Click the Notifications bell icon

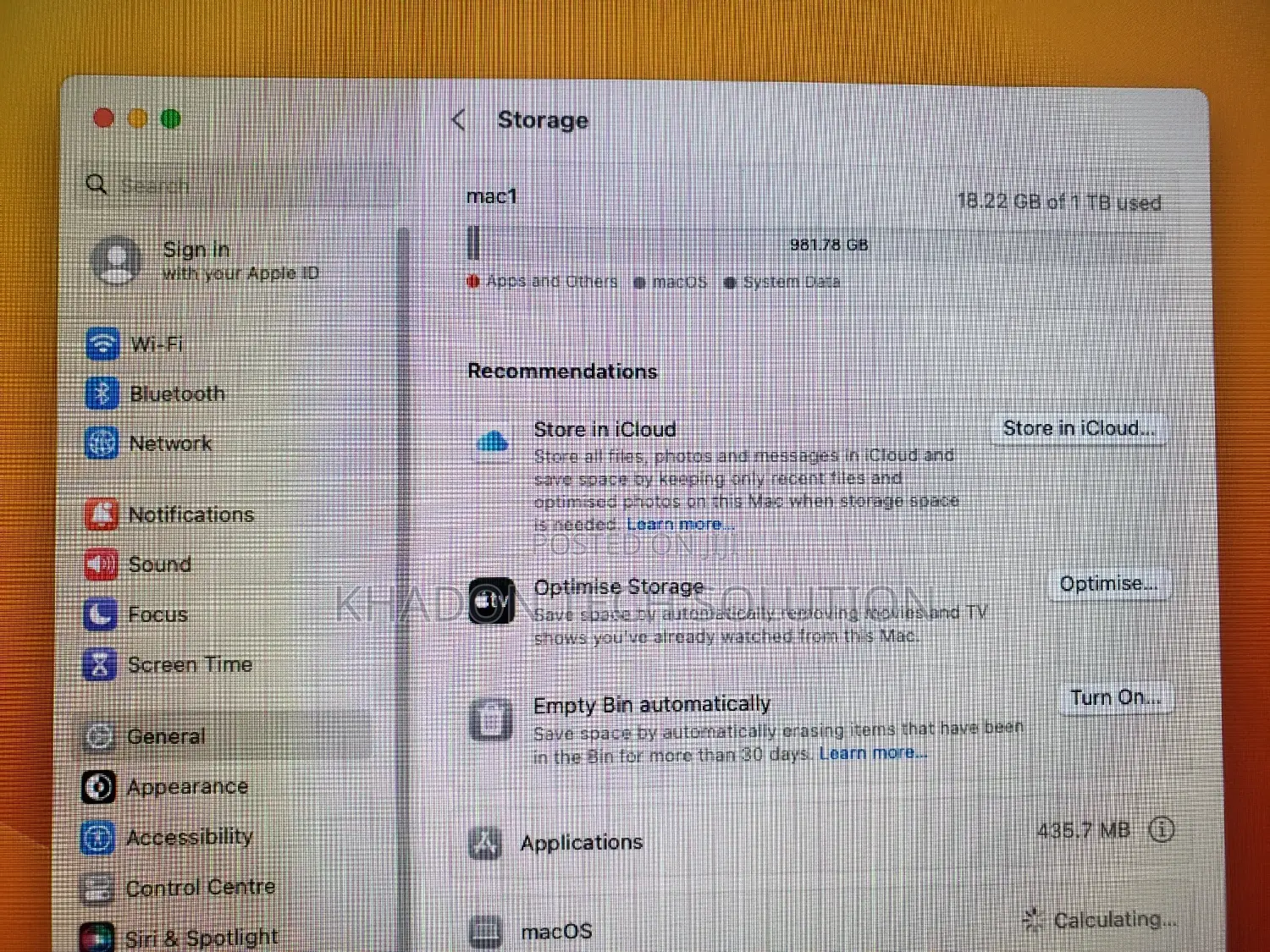tap(102, 515)
